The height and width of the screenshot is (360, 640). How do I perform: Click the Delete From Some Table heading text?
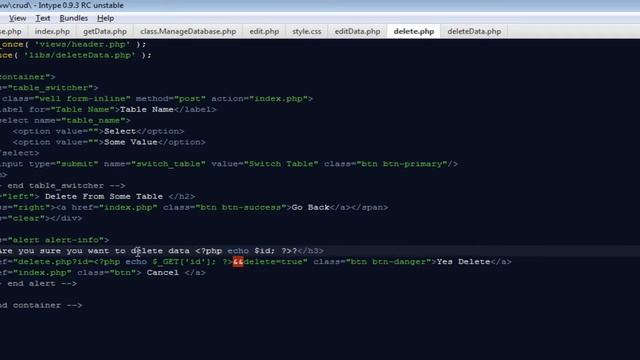(104, 196)
